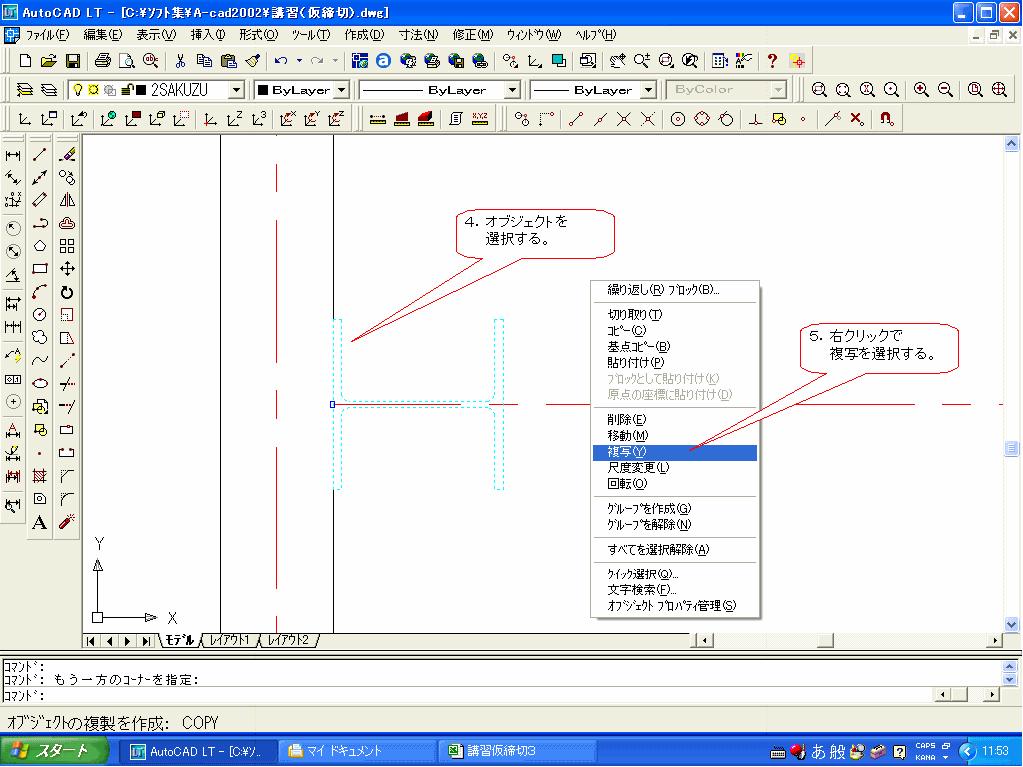Select the Circle draw tool
Screen dimensions: 1023x767
tap(40, 314)
